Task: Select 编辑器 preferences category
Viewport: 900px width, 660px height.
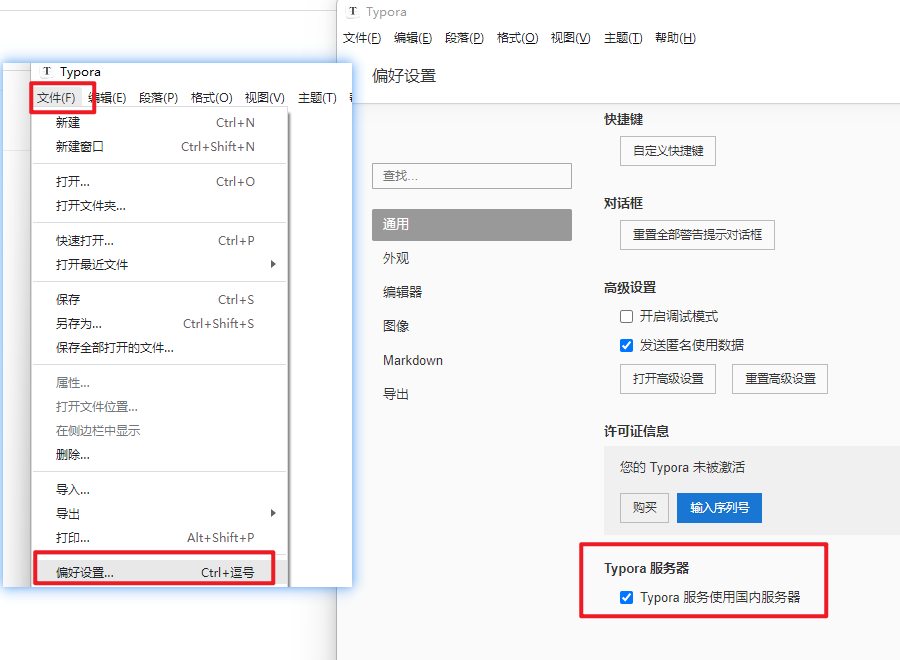Action: (x=472, y=292)
